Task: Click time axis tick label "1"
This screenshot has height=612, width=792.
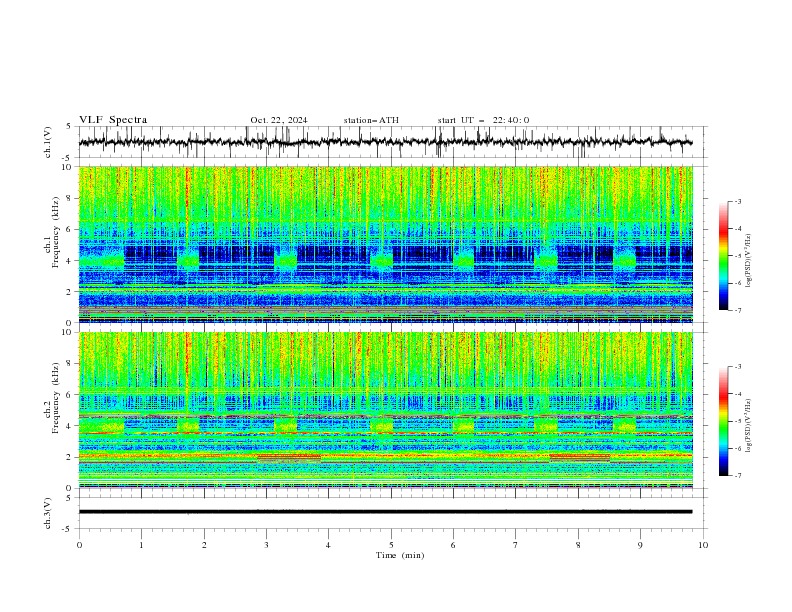Action: pyautogui.click(x=141, y=545)
